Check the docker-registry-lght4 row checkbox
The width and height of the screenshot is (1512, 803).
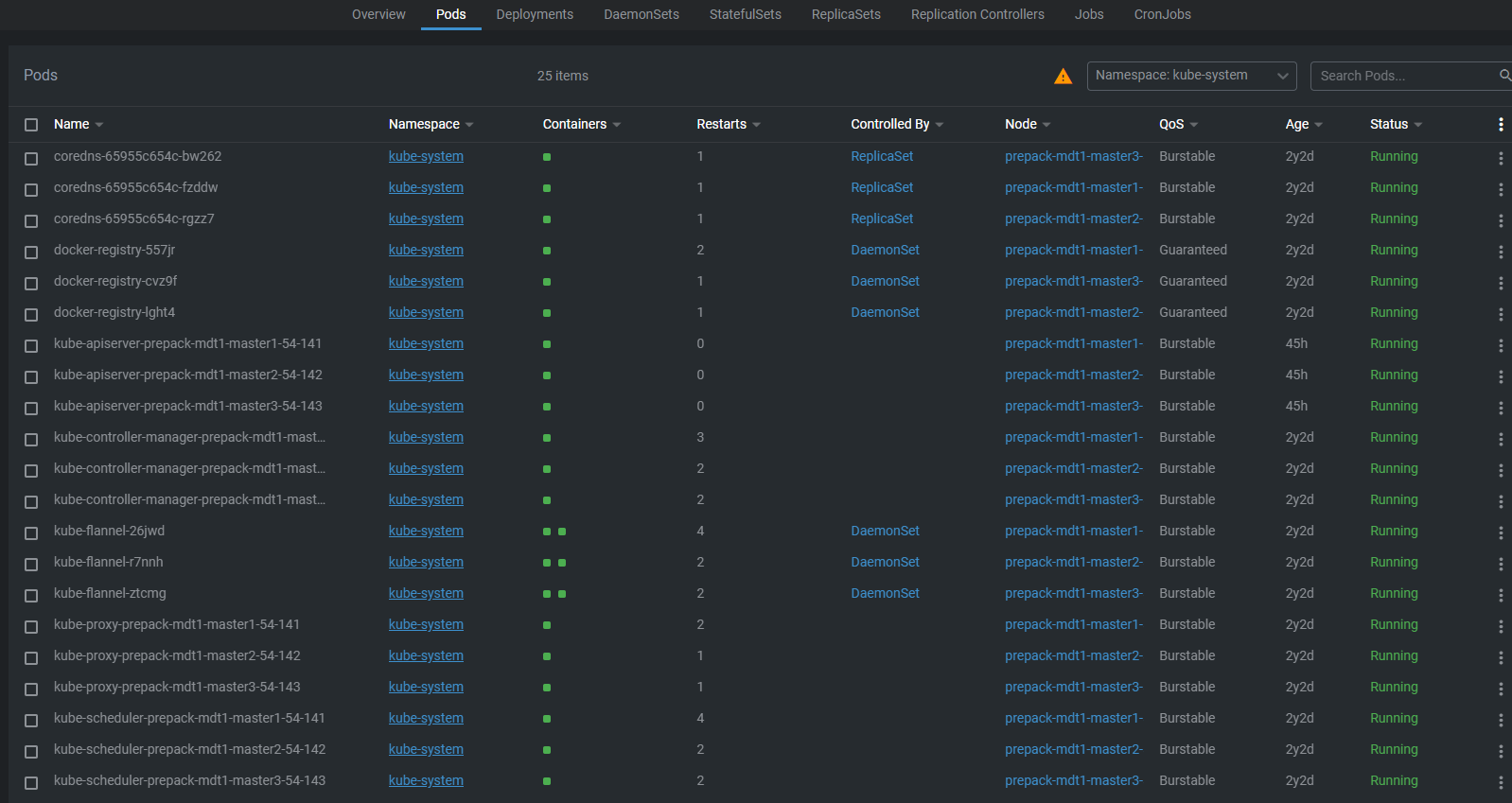[x=31, y=314]
